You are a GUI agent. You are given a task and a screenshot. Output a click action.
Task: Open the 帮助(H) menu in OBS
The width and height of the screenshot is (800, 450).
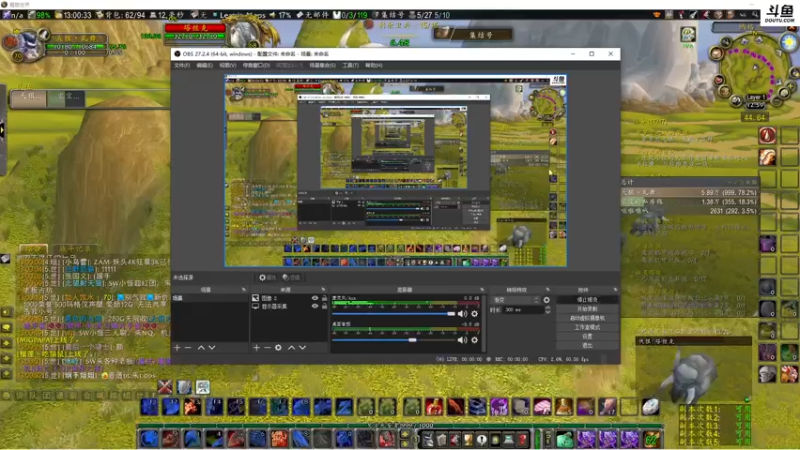[373, 65]
